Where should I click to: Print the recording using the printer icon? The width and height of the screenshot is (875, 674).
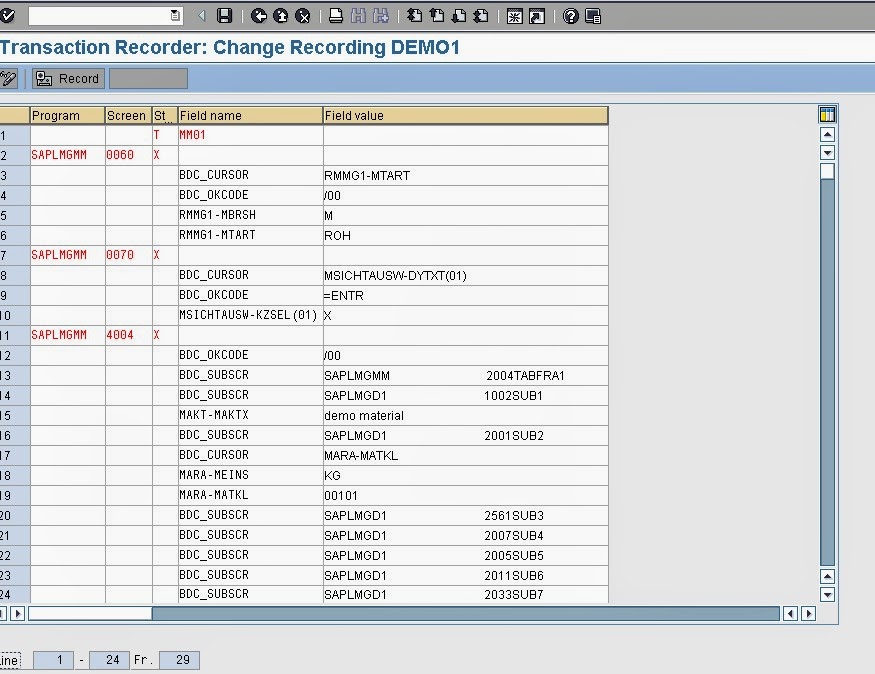(x=336, y=14)
